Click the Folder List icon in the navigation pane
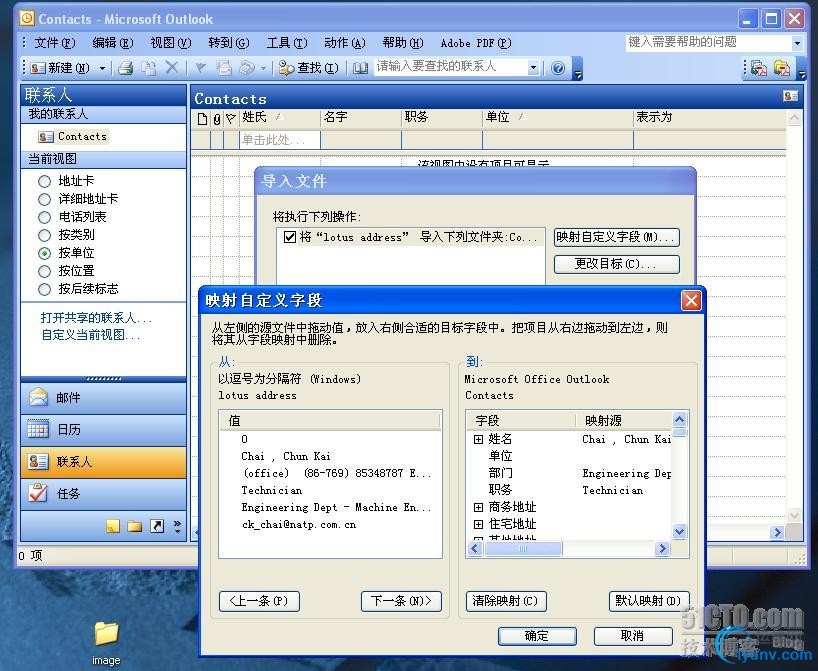The image size is (818, 671). point(135,526)
